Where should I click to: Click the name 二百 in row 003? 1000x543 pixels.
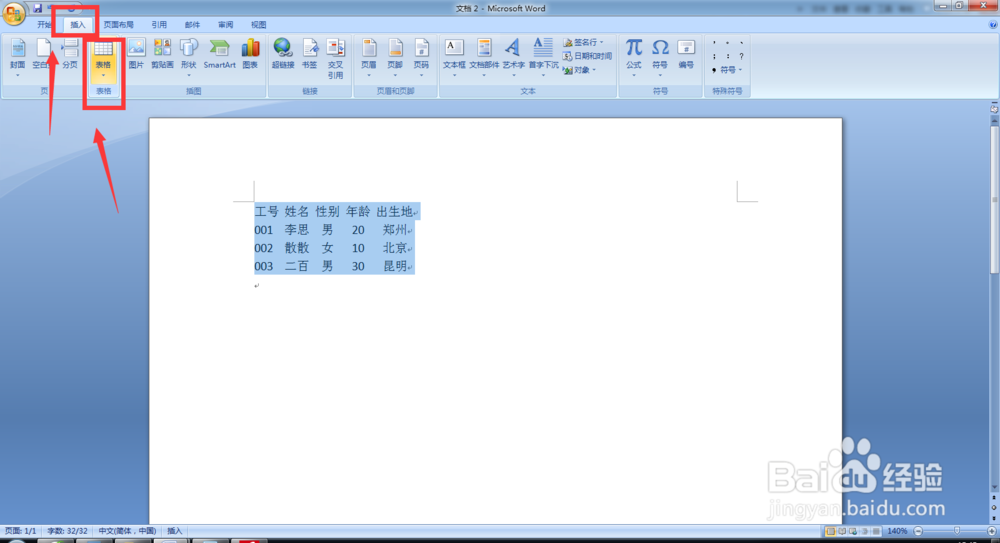point(297,266)
